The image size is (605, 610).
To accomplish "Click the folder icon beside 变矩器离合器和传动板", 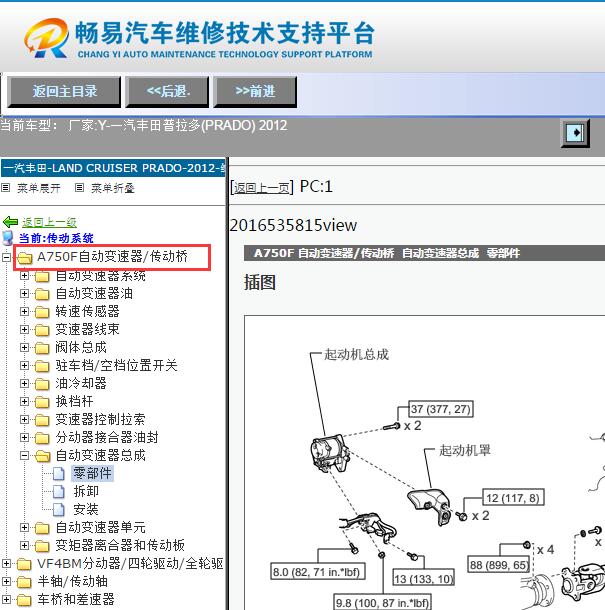I will click(x=42, y=546).
